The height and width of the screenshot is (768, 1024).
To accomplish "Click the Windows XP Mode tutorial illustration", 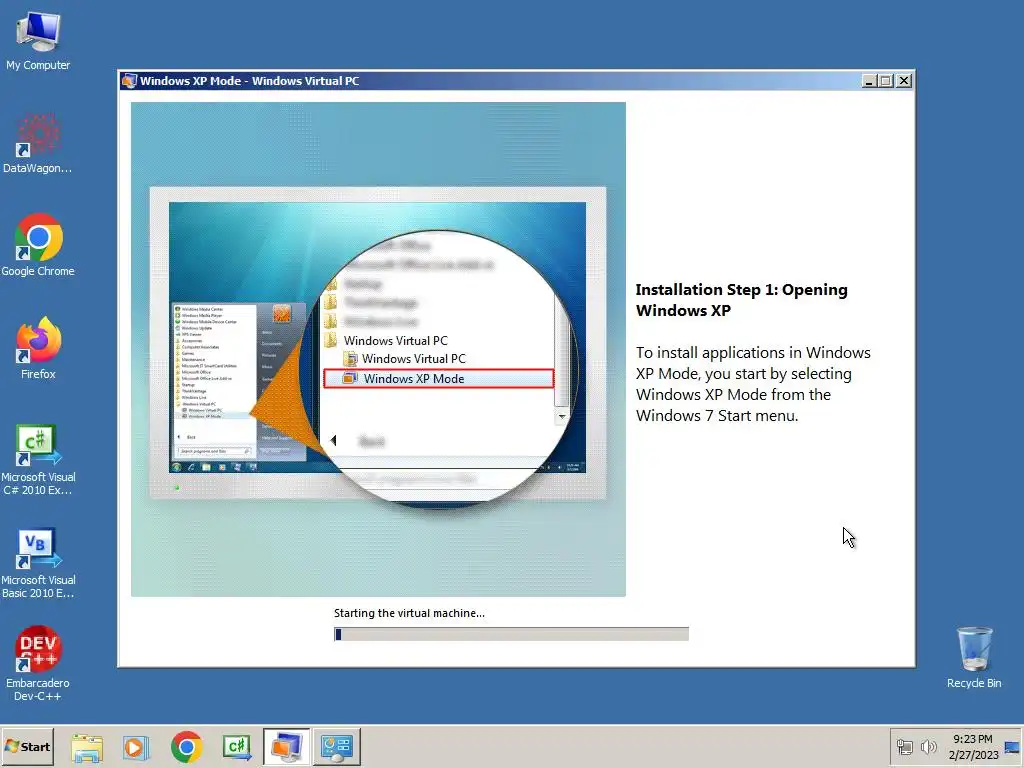I will (x=378, y=349).
